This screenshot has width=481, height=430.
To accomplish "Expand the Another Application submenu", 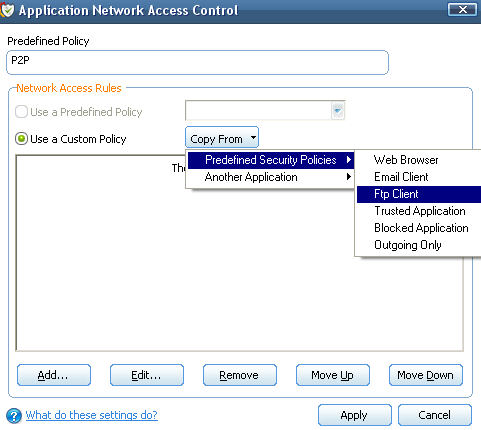I will click(271, 177).
